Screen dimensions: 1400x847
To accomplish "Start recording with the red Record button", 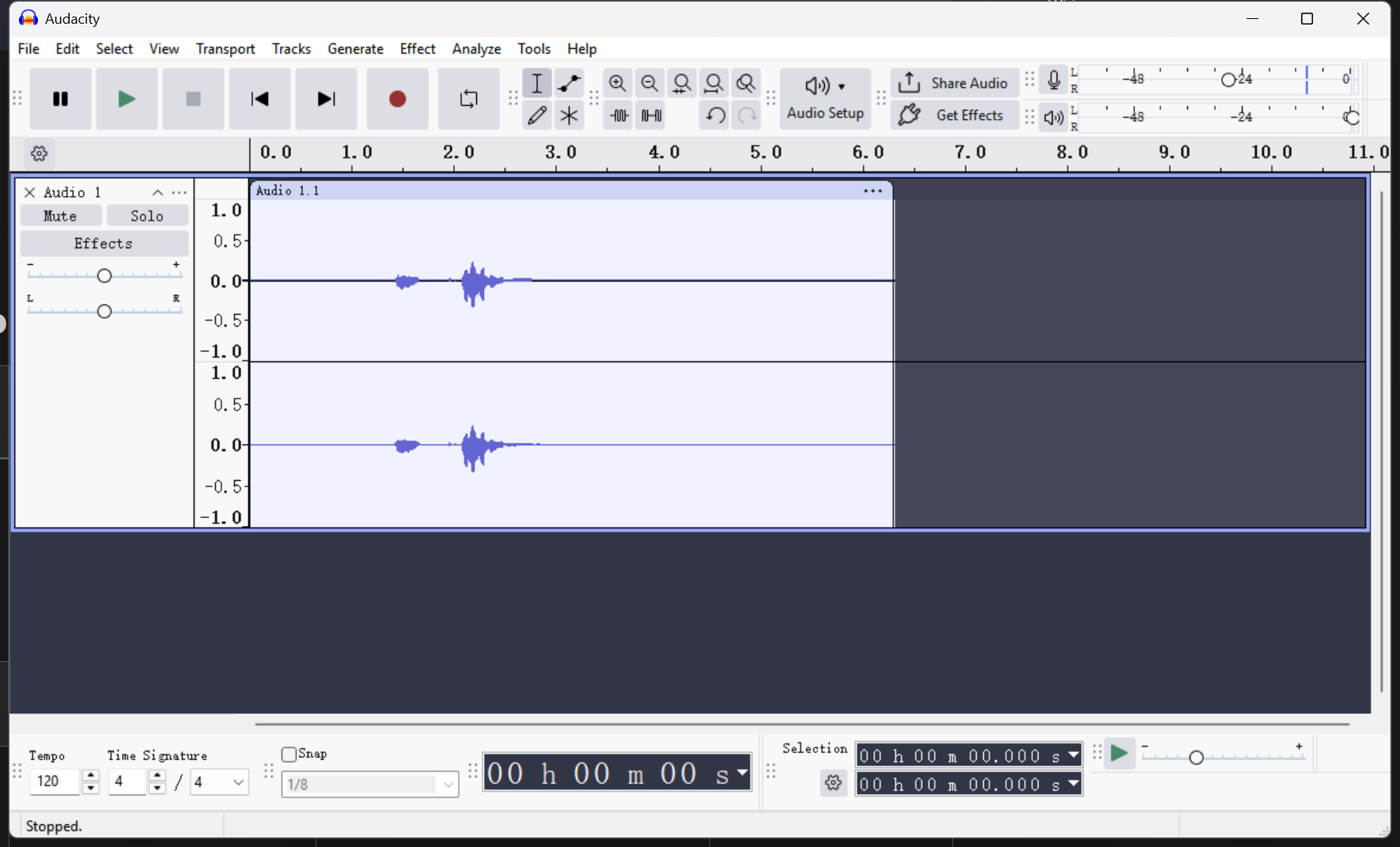I will pyautogui.click(x=397, y=99).
